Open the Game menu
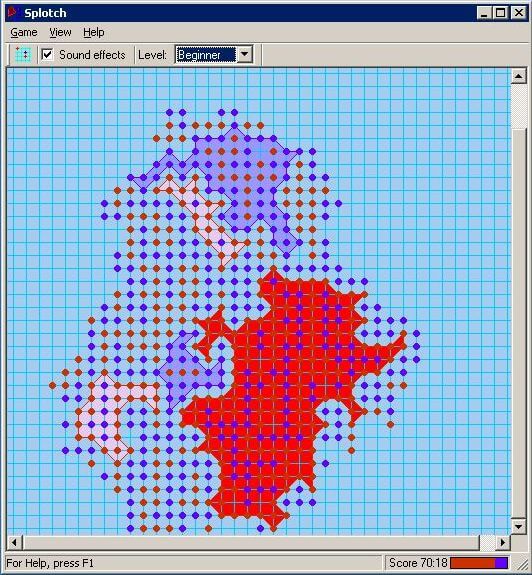This screenshot has width=532, height=575. (x=24, y=33)
